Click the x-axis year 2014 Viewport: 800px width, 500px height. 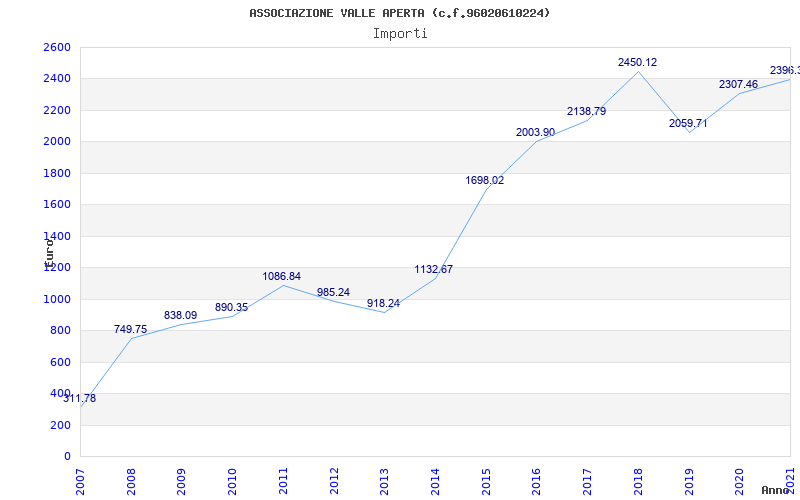(x=435, y=481)
